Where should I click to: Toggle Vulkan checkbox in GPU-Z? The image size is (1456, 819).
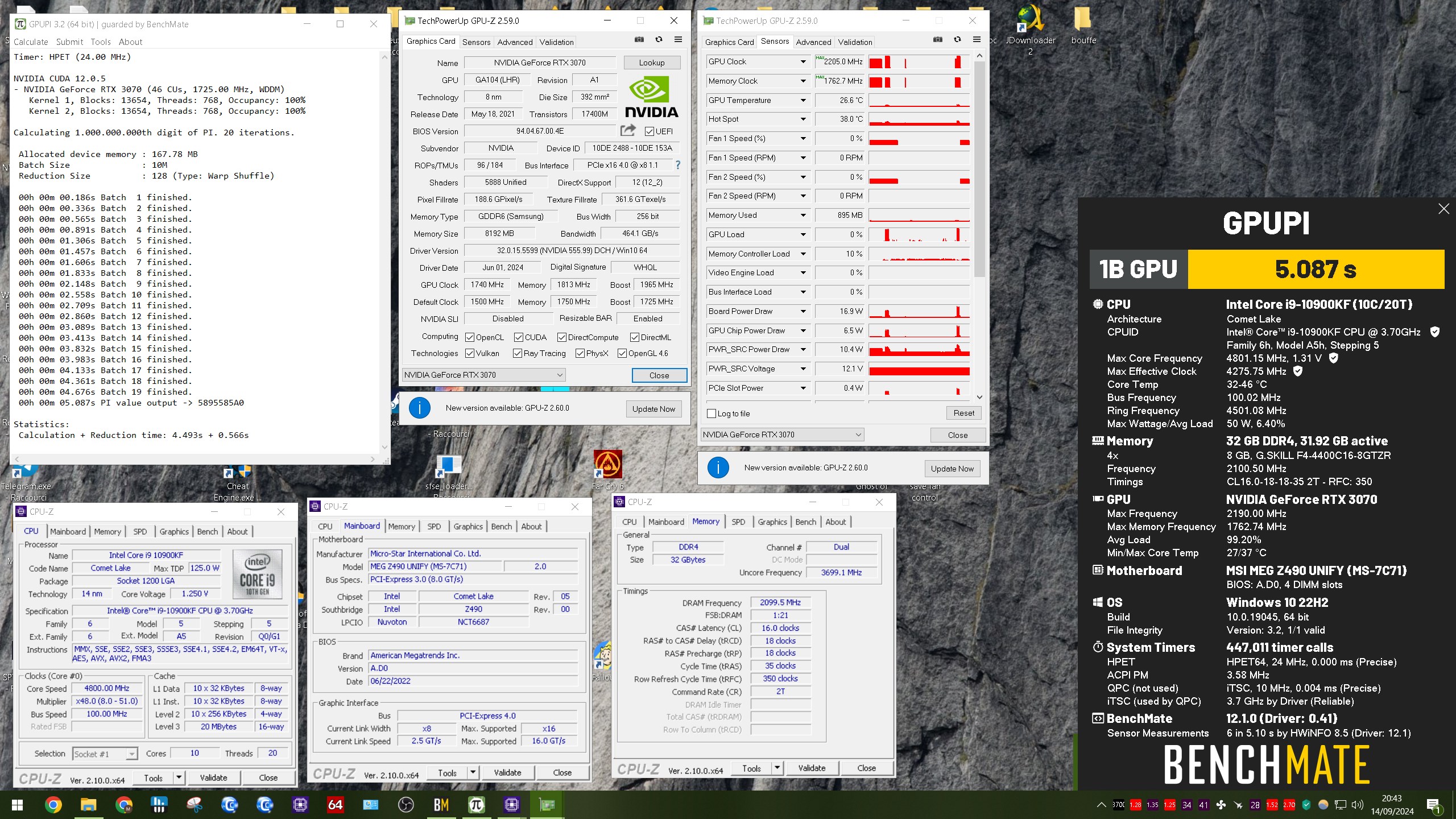(x=470, y=353)
